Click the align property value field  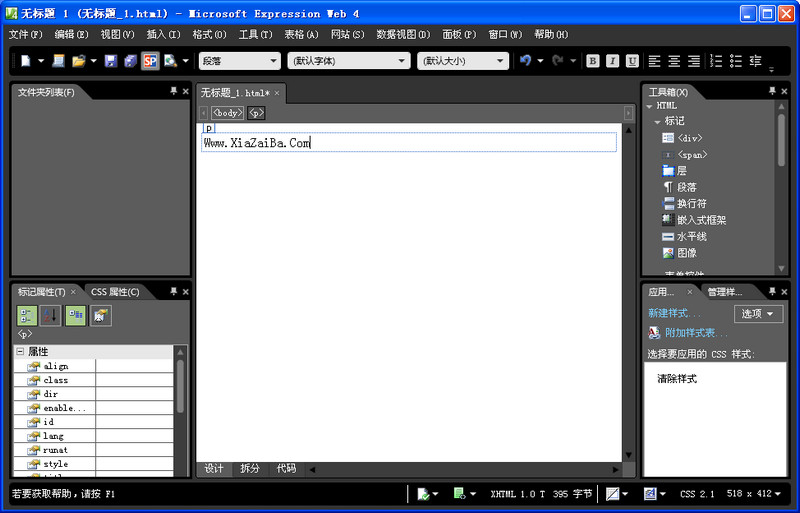coord(134,366)
